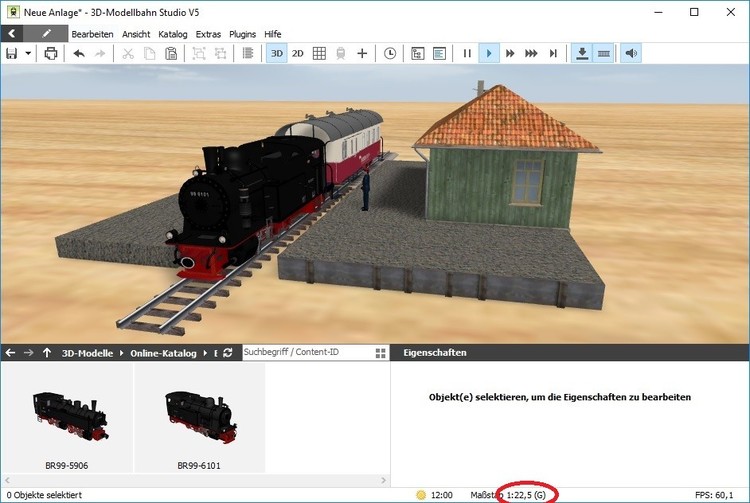Pause the simulation
Image resolution: width=750 pixels, height=503 pixels.
point(466,53)
